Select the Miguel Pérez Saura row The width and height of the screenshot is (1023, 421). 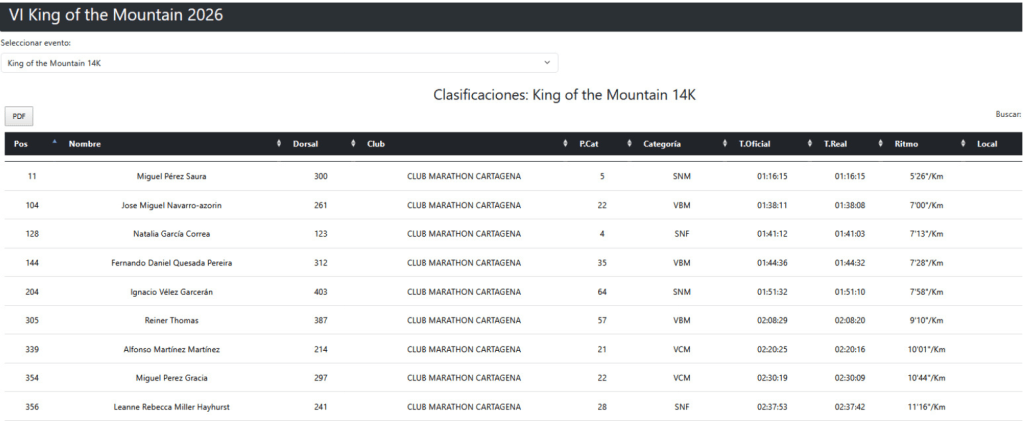click(171, 176)
